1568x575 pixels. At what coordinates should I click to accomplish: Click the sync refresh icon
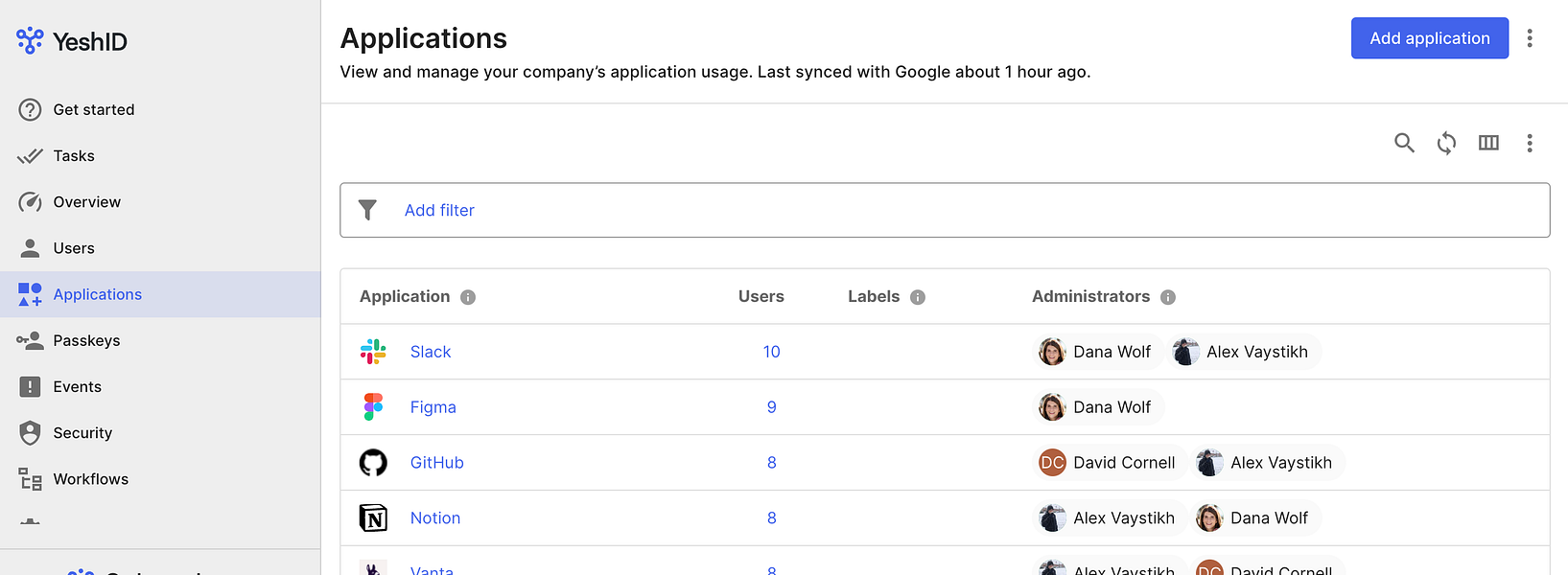coord(1446,143)
